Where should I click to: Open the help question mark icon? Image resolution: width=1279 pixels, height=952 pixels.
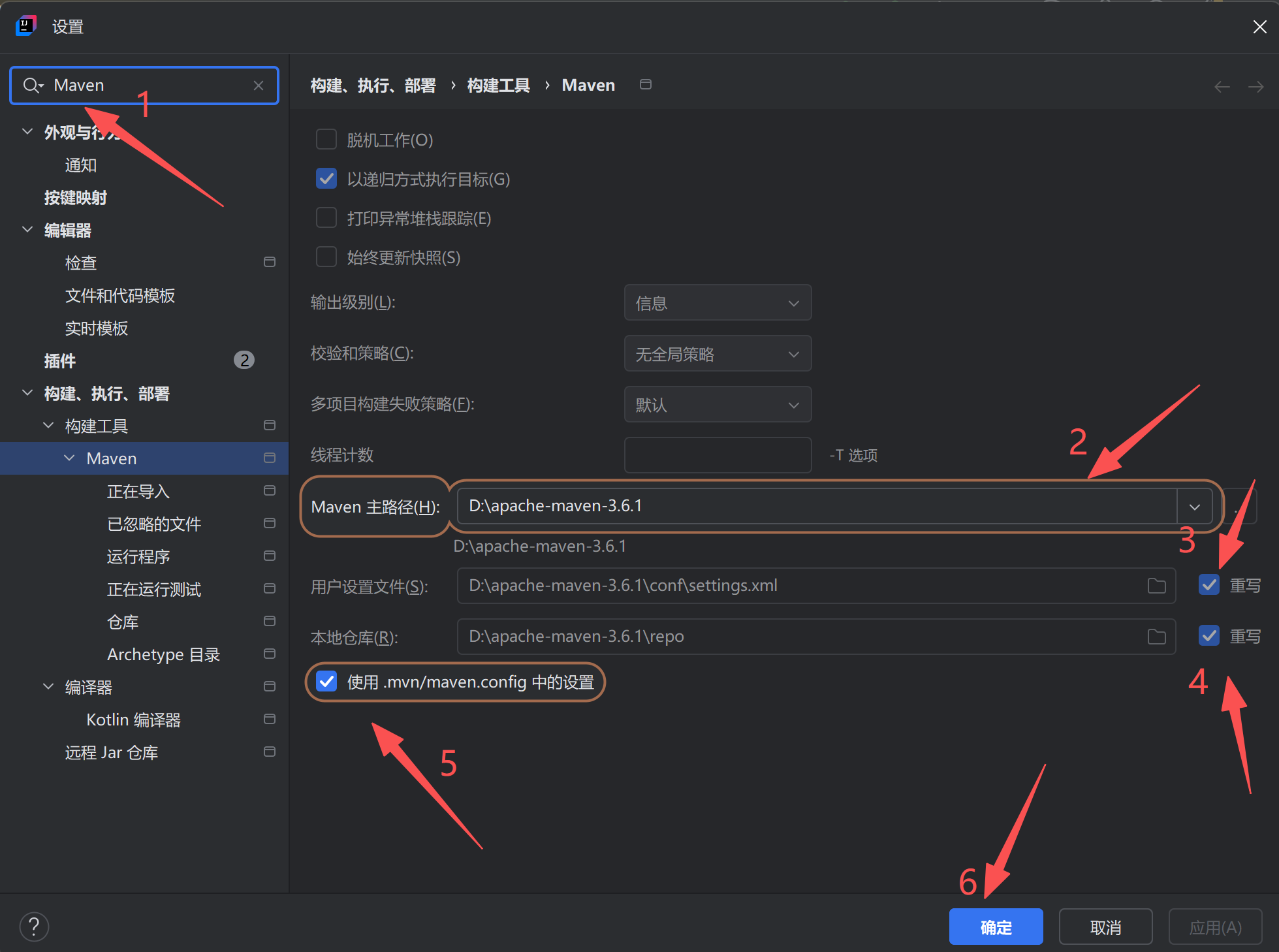[34, 927]
